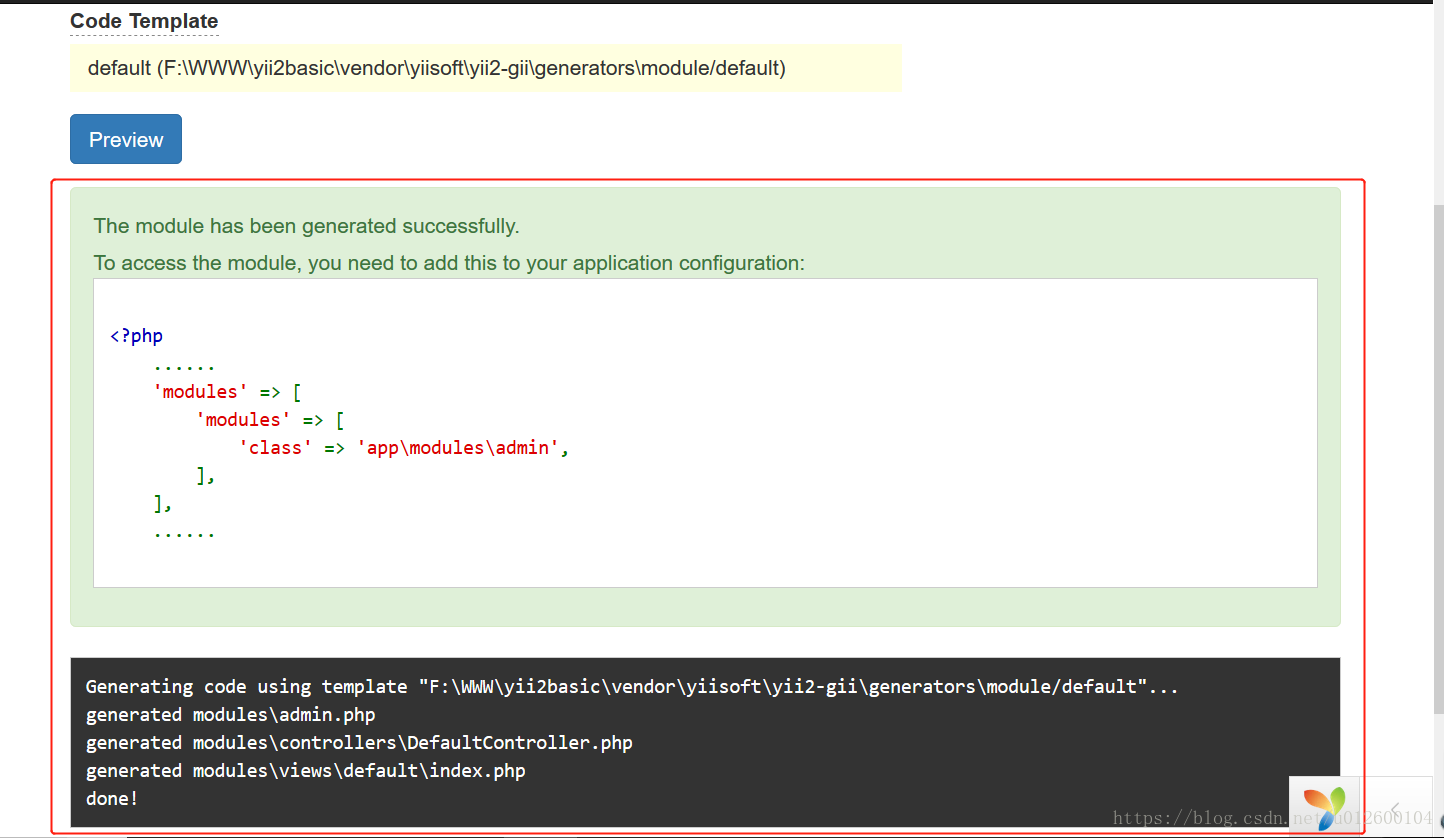Click the blue Preview button

pyautogui.click(x=126, y=139)
